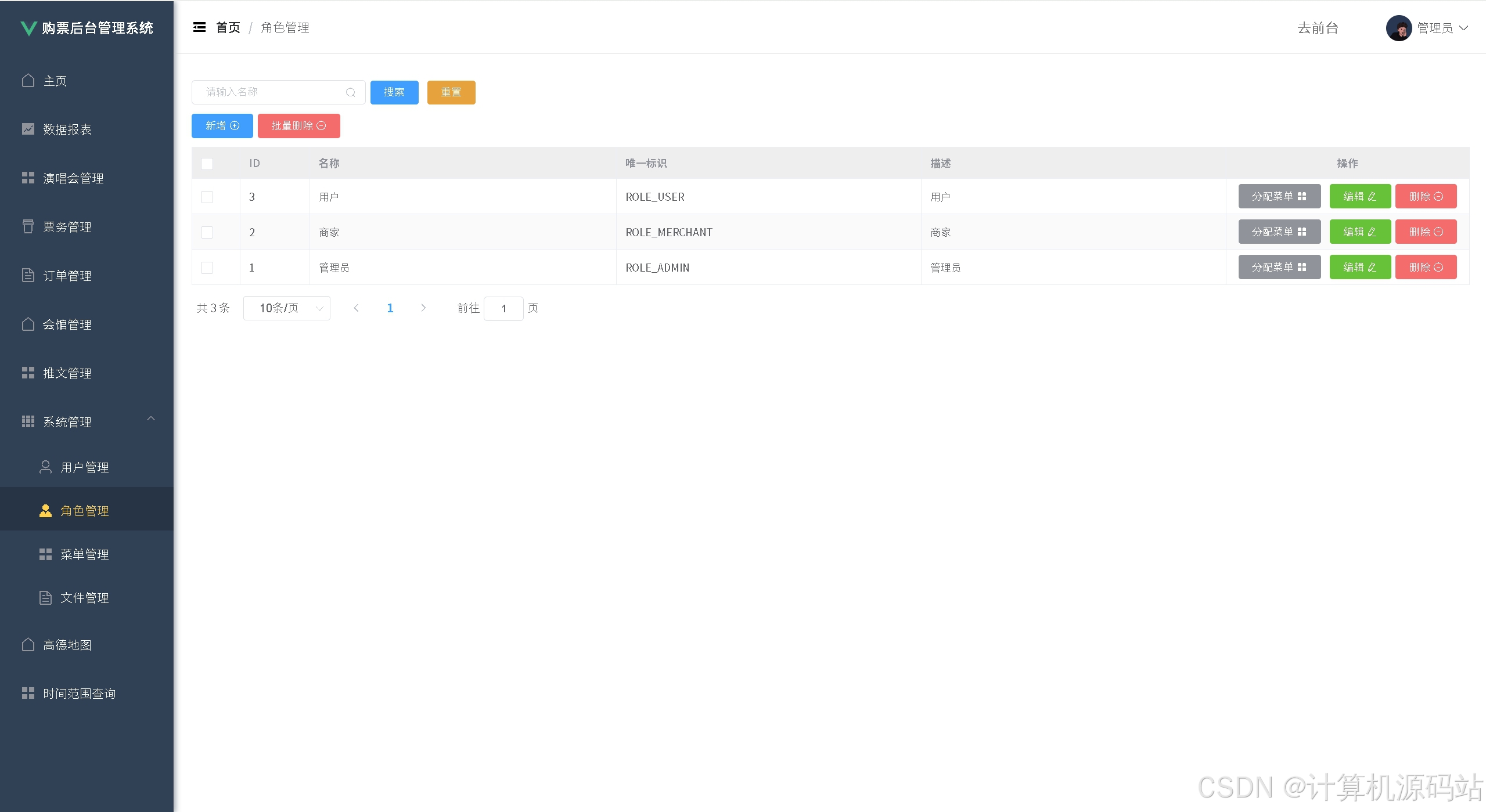Click the orange 重置 button
Image resolution: width=1486 pixels, height=812 pixels.
451,92
